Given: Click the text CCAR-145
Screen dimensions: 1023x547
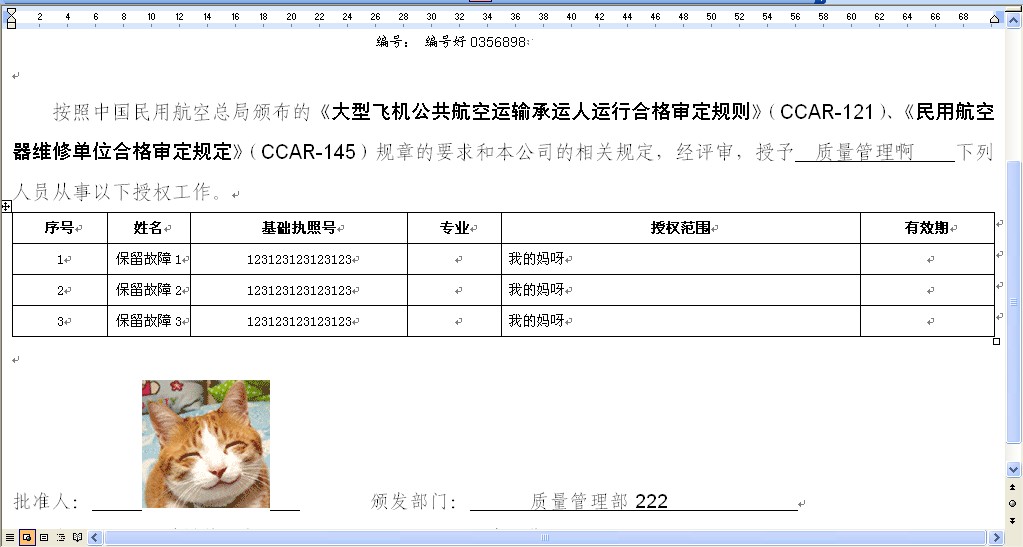Looking at the screenshot, I should click(x=308, y=152).
